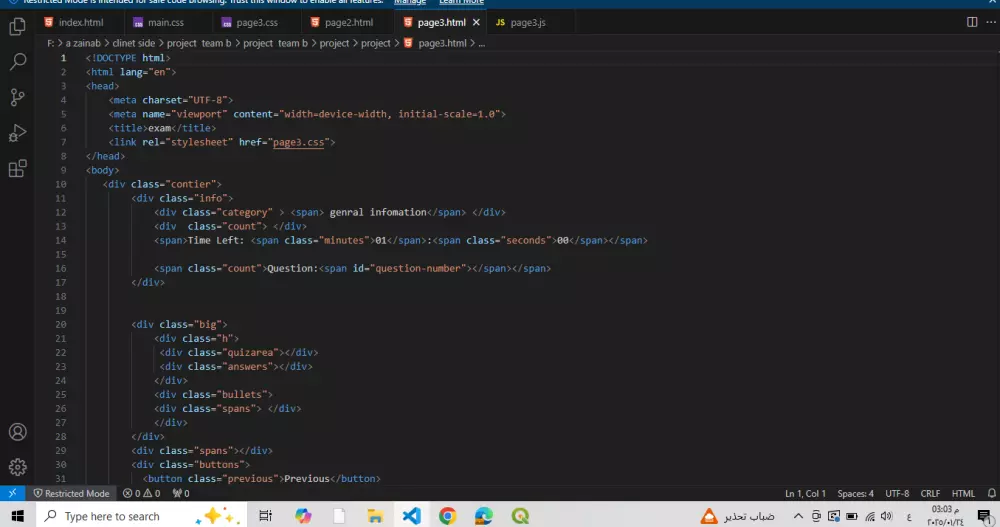Select the page3.html tab

tap(441, 22)
